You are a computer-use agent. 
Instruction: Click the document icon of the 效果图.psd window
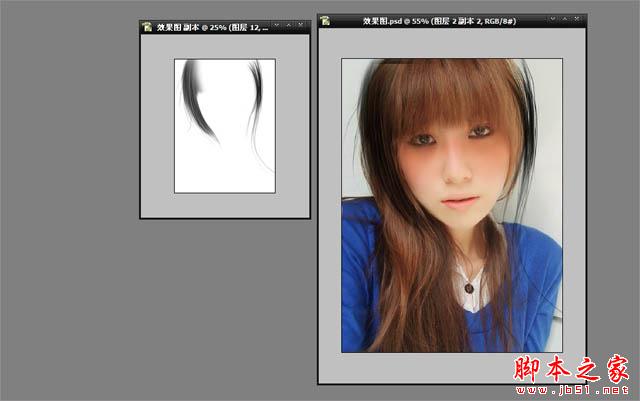click(x=325, y=20)
